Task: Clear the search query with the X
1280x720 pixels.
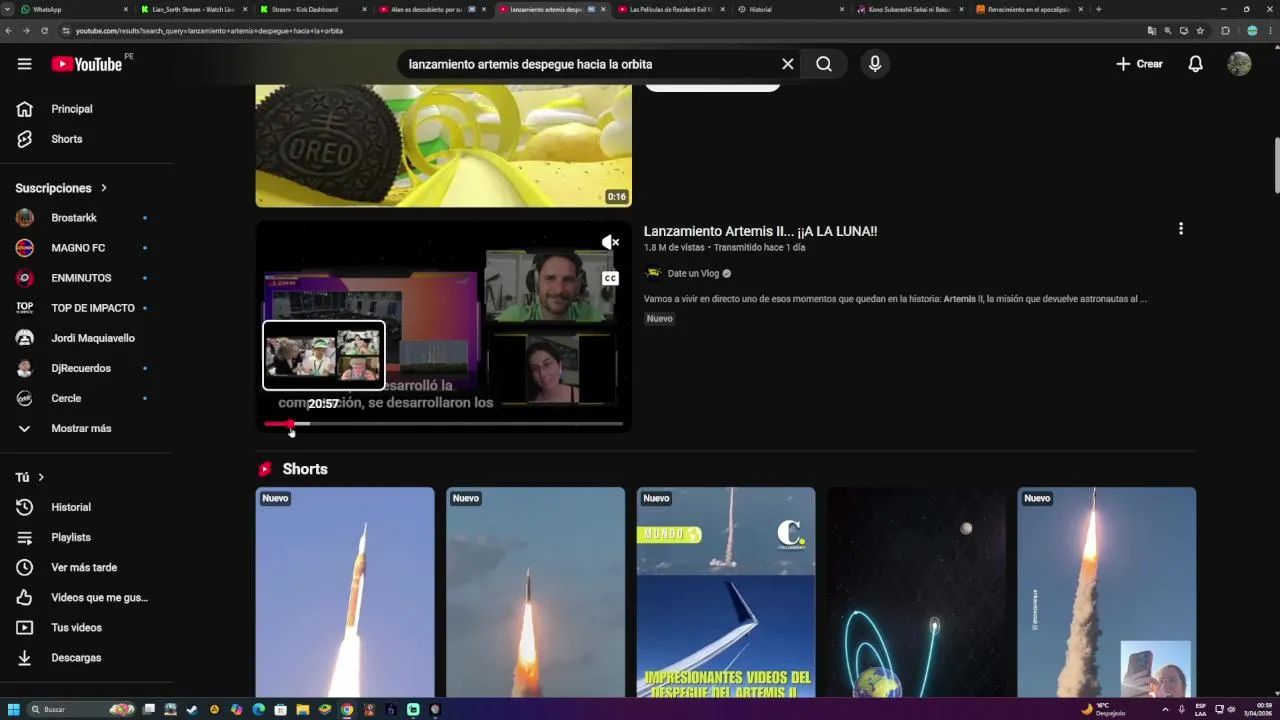Action: (788, 64)
